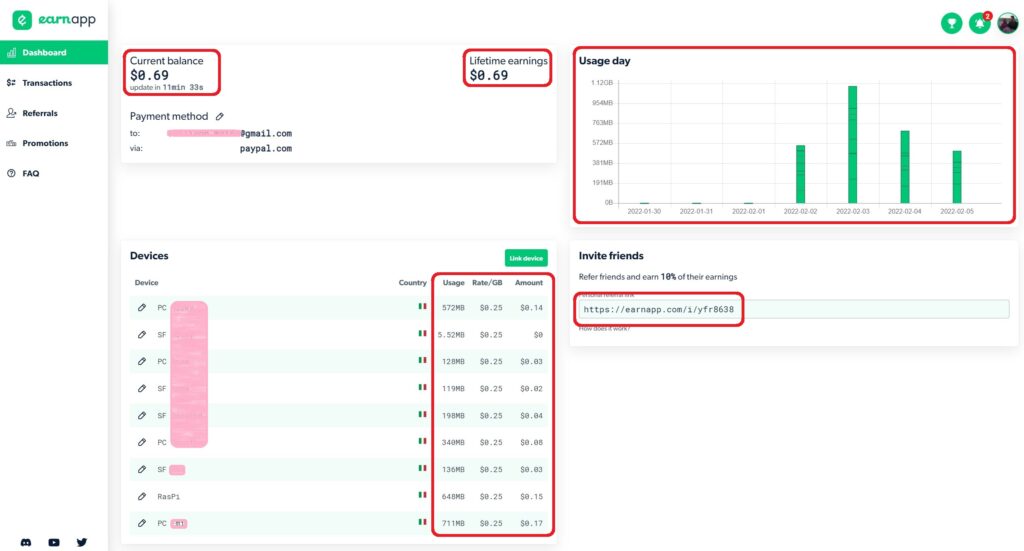Screen dimensions: 1024x551
Task: Open the FAQ page
Action: coord(31,173)
